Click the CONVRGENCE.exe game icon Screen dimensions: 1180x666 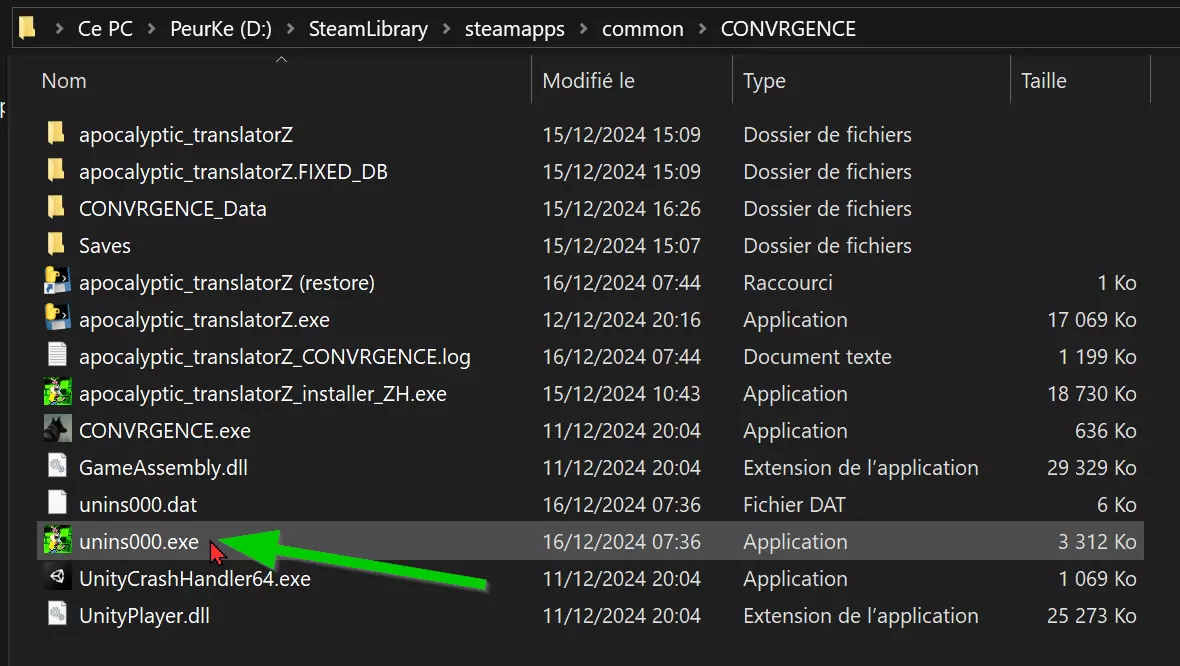coord(57,429)
